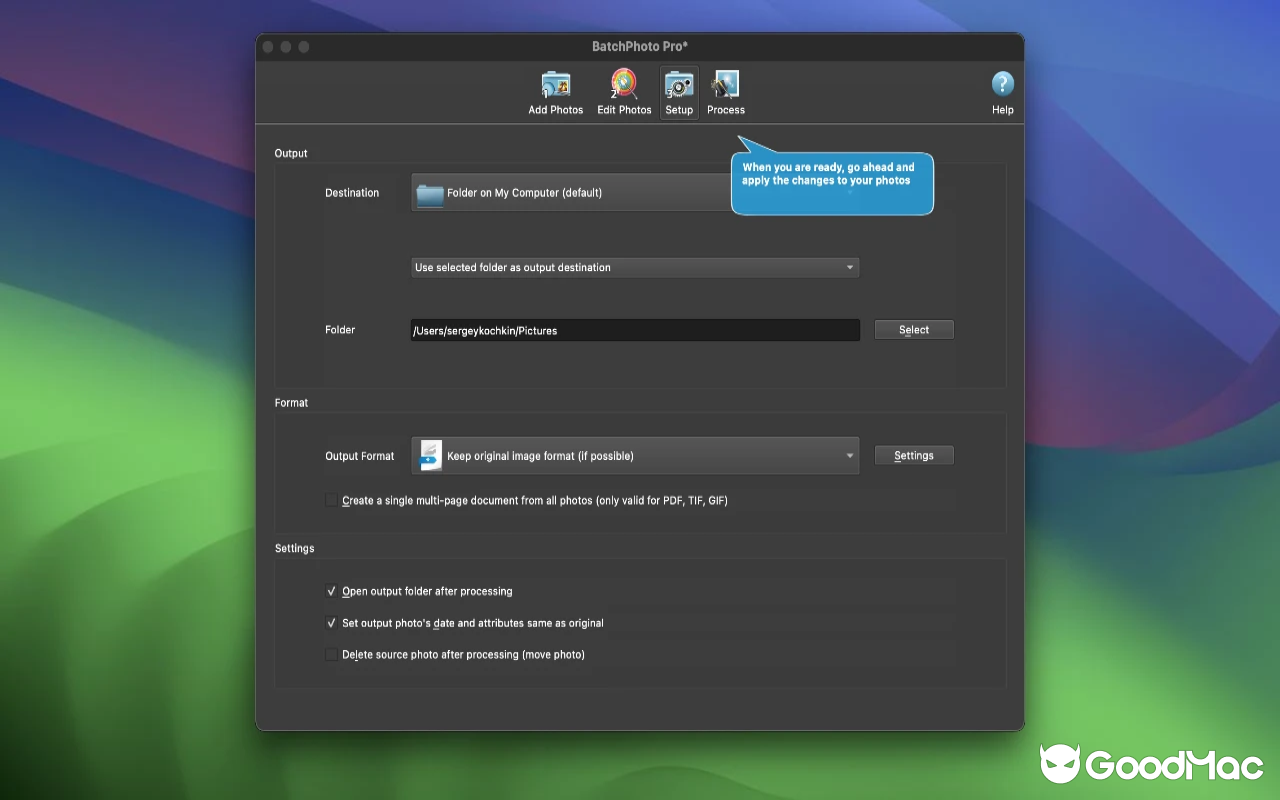
Task: Dismiss the blue tooltip speech bubble
Action: click(832, 184)
